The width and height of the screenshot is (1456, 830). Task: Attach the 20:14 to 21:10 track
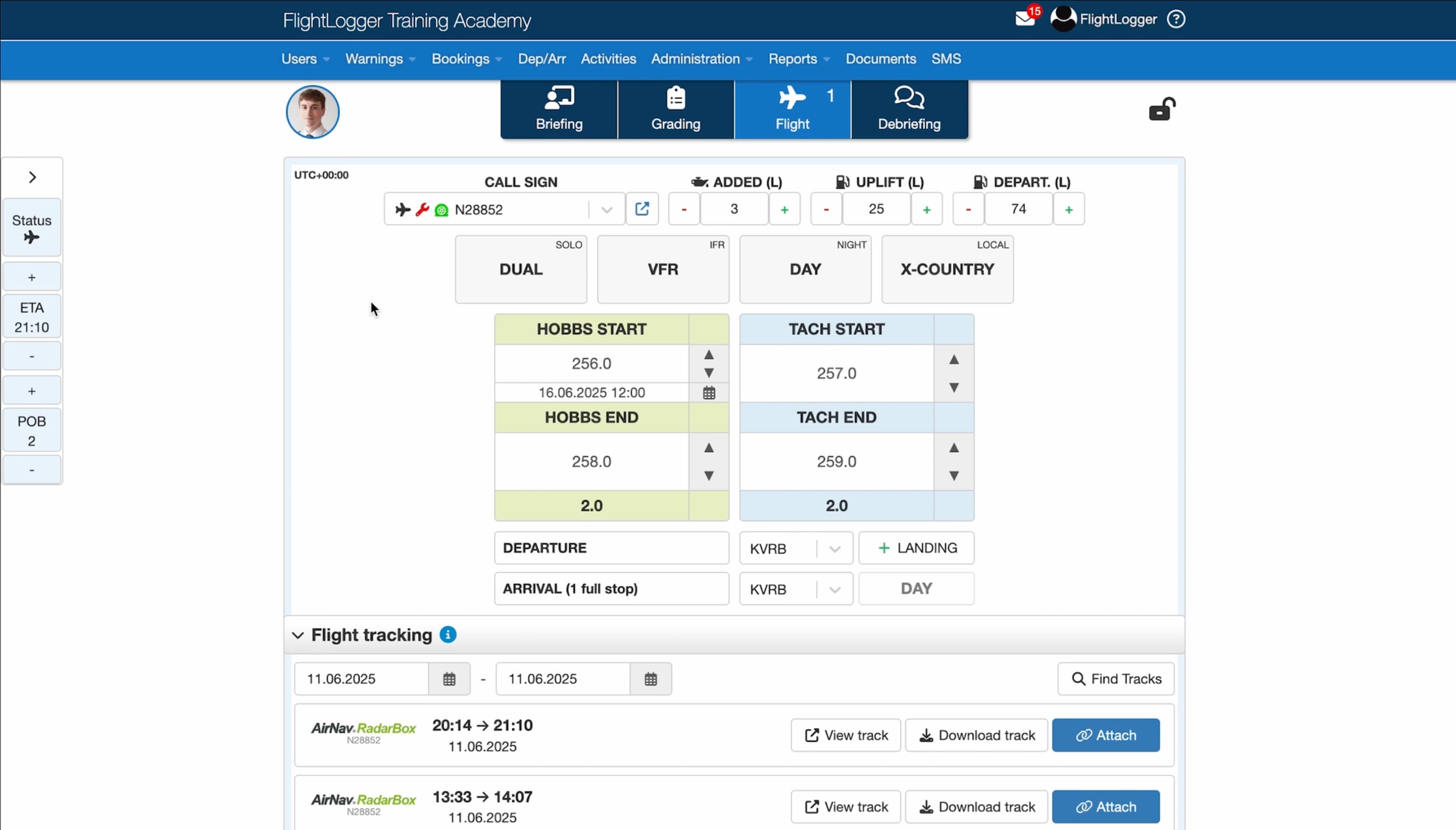click(1105, 735)
